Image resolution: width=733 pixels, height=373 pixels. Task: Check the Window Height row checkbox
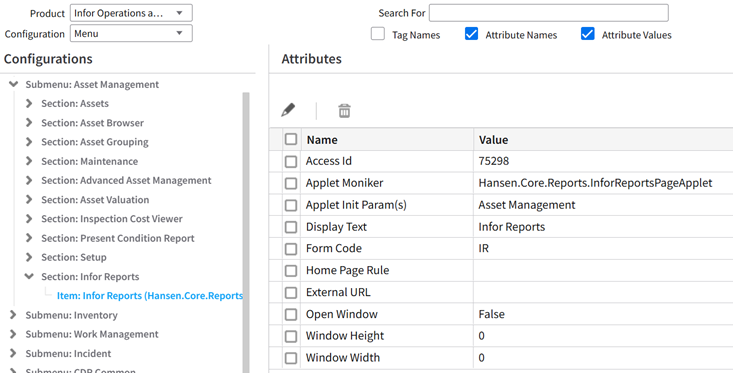coord(291,336)
